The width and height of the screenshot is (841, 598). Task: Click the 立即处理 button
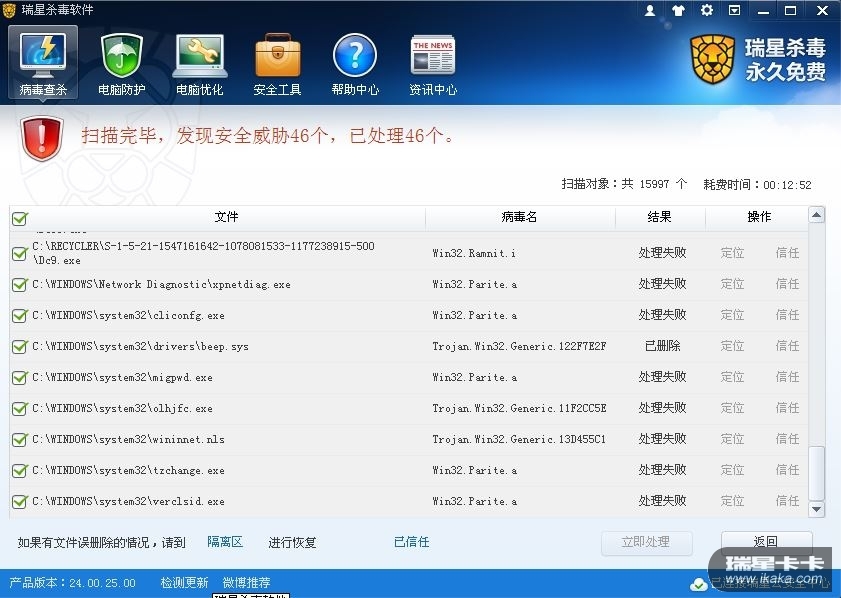pos(646,542)
